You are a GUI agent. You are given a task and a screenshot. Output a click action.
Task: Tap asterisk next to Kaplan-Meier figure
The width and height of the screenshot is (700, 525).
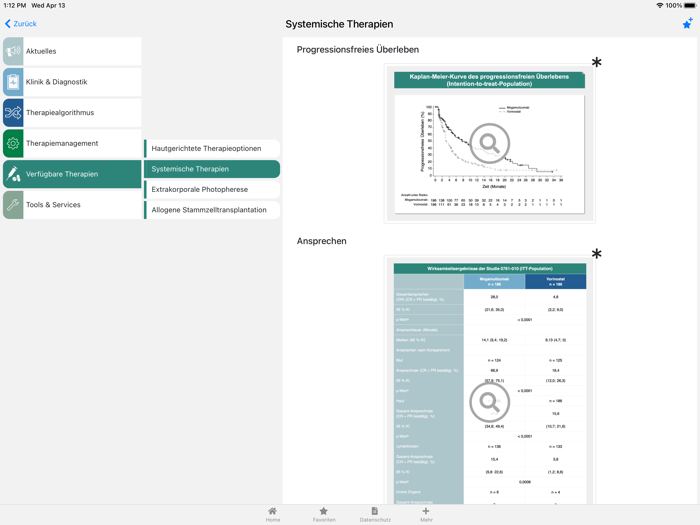pos(596,62)
